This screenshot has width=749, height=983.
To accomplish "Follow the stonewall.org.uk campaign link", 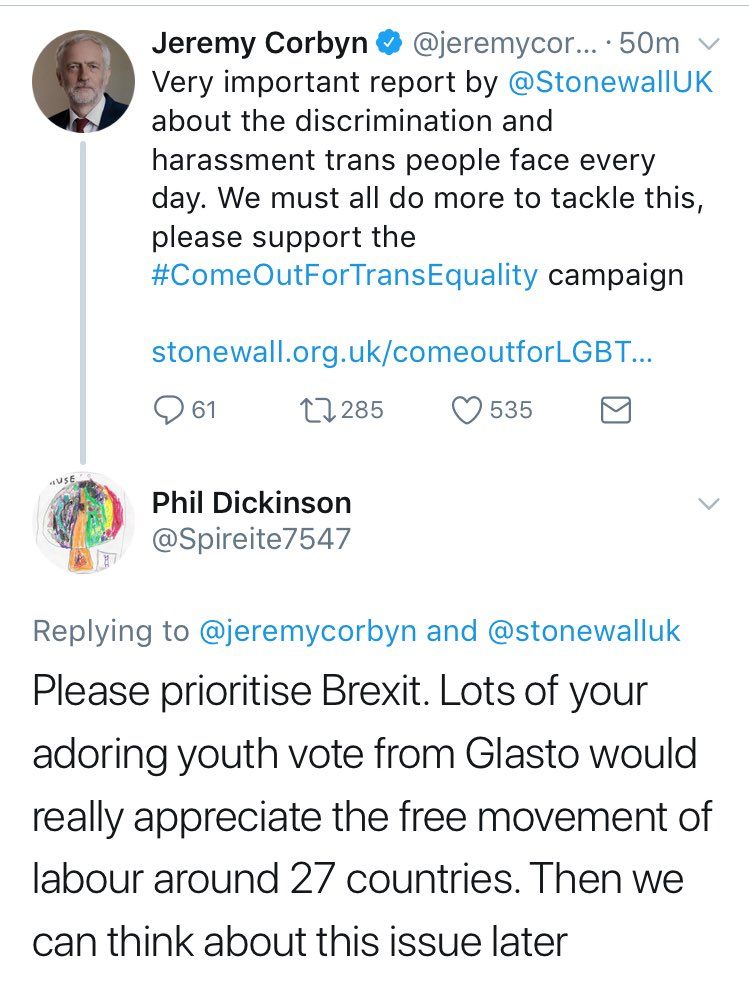I will tap(401, 353).
